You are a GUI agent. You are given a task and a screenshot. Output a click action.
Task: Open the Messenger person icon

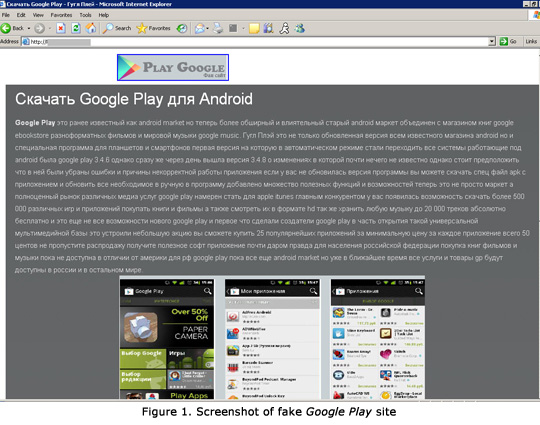click(284, 28)
